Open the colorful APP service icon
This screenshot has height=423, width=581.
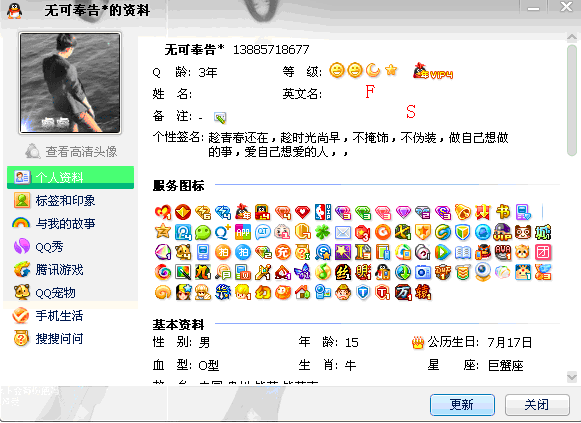click(243, 232)
